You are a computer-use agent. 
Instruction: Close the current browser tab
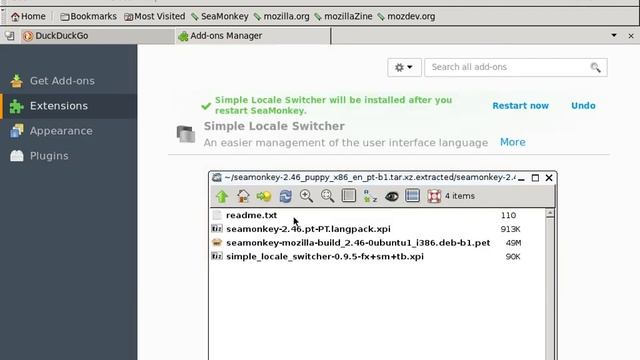point(631,36)
